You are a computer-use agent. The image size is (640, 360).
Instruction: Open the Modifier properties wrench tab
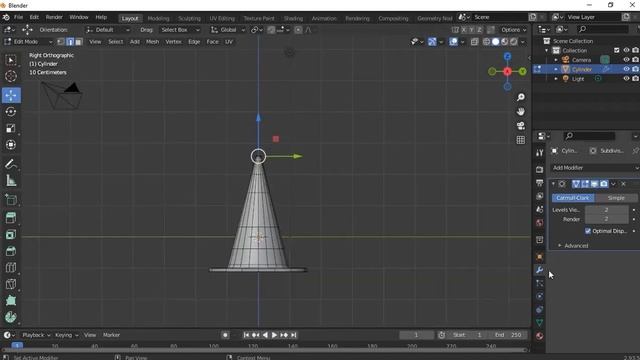[539, 270]
